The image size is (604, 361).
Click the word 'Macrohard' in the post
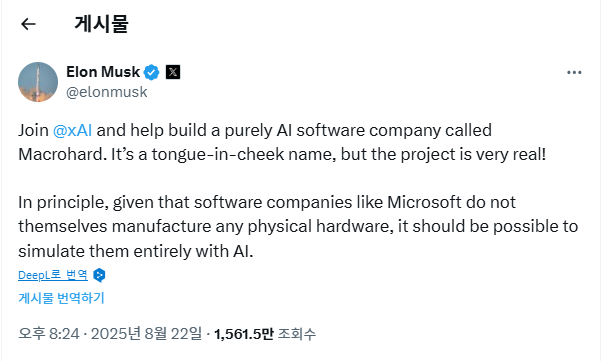tap(62, 154)
